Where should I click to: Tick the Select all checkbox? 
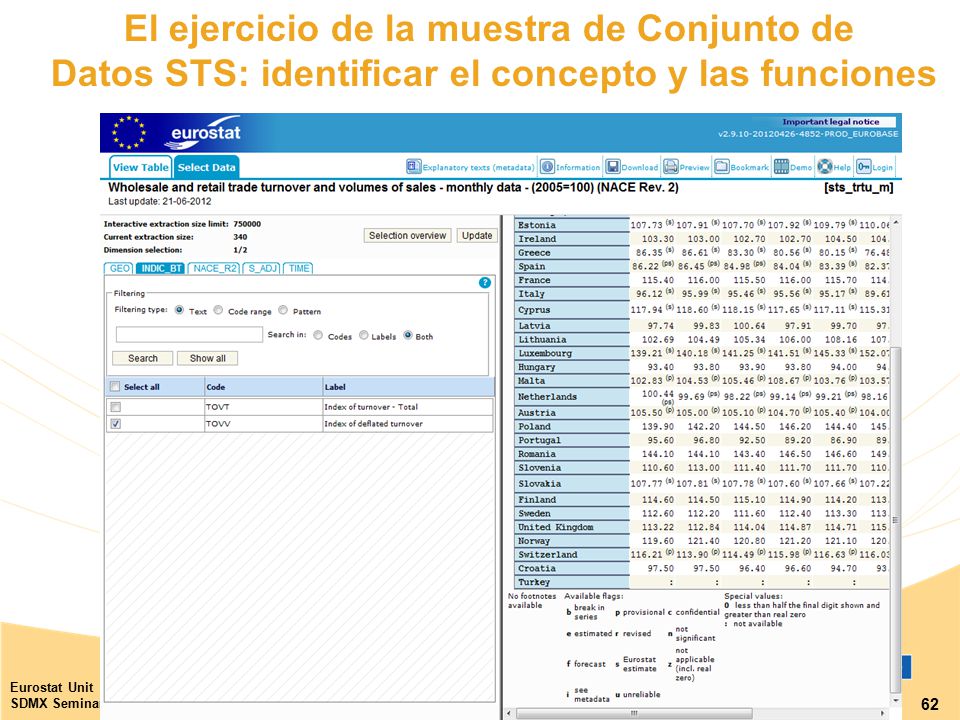click(x=114, y=386)
